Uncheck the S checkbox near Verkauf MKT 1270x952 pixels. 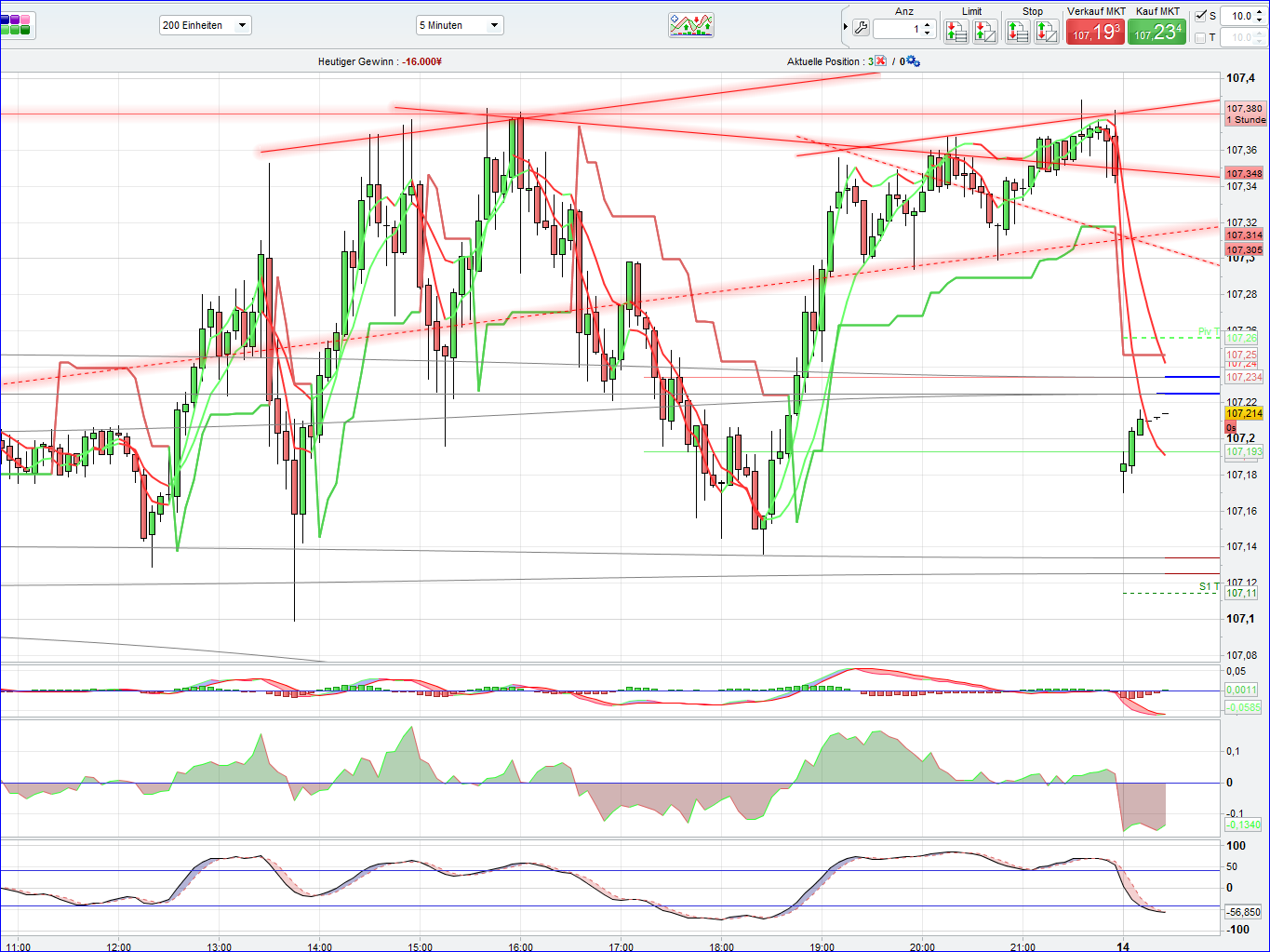1201,15
